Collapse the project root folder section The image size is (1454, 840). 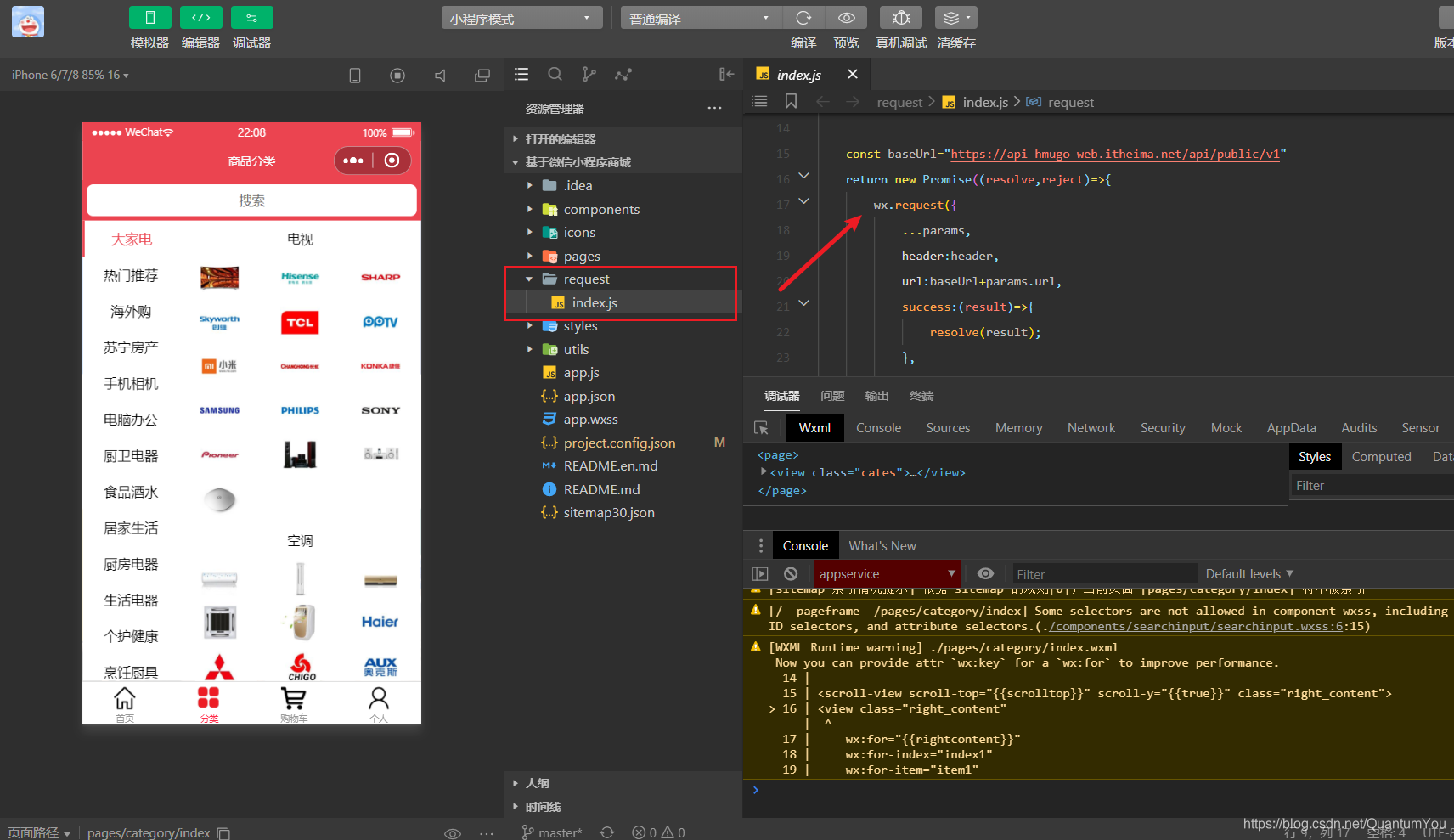click(623, 162)
